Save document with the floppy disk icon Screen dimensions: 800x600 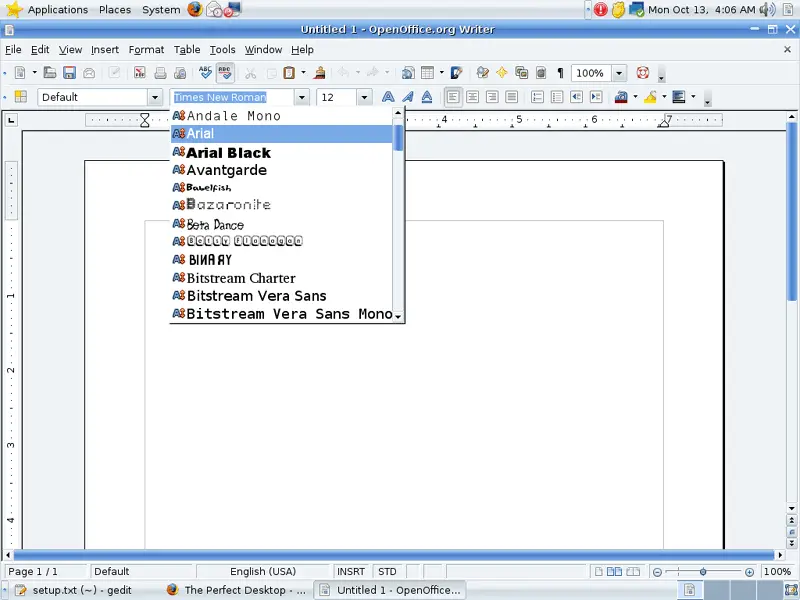[69, 73]
